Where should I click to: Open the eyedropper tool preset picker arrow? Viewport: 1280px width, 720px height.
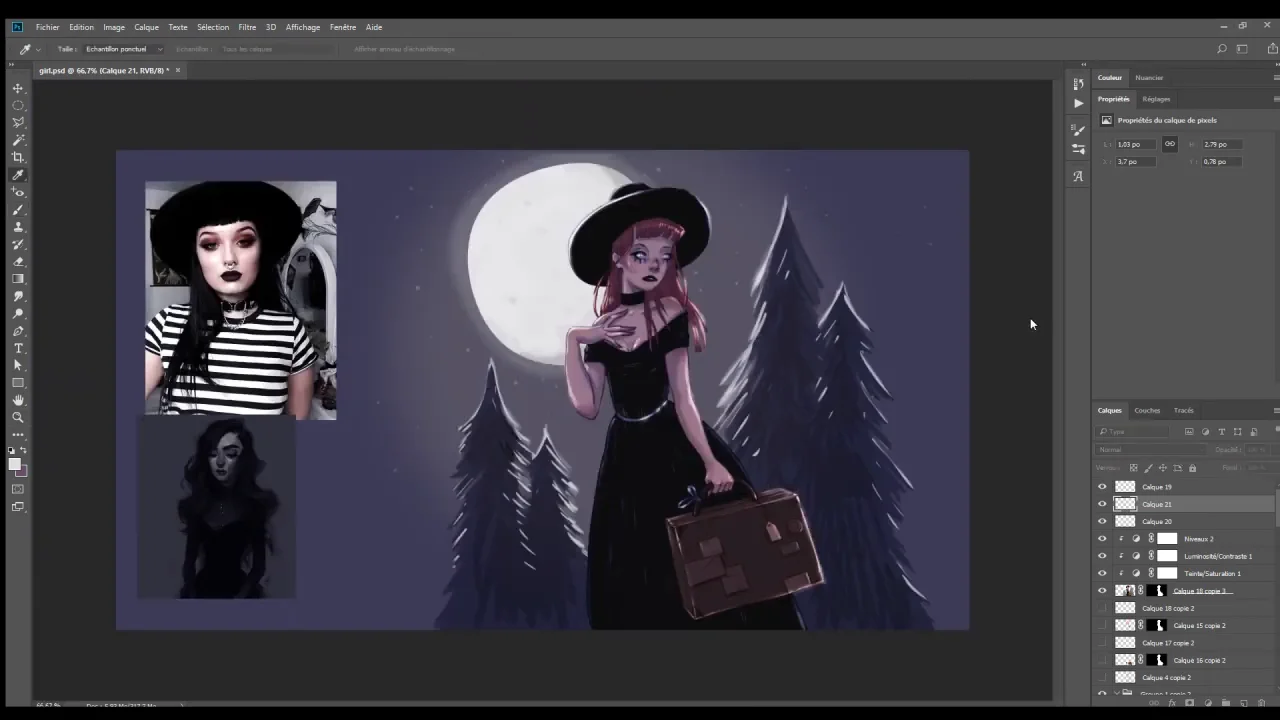(x=38, y=49)
